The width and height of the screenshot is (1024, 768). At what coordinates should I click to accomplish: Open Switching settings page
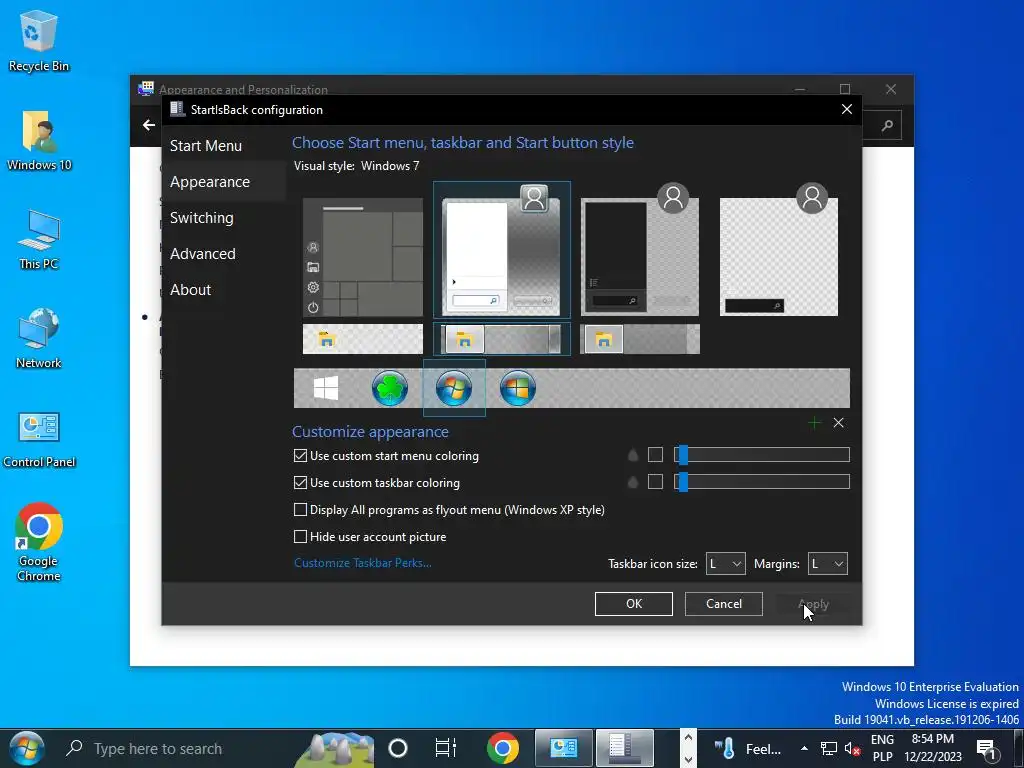pyautogui.click(x=201, y=217)
